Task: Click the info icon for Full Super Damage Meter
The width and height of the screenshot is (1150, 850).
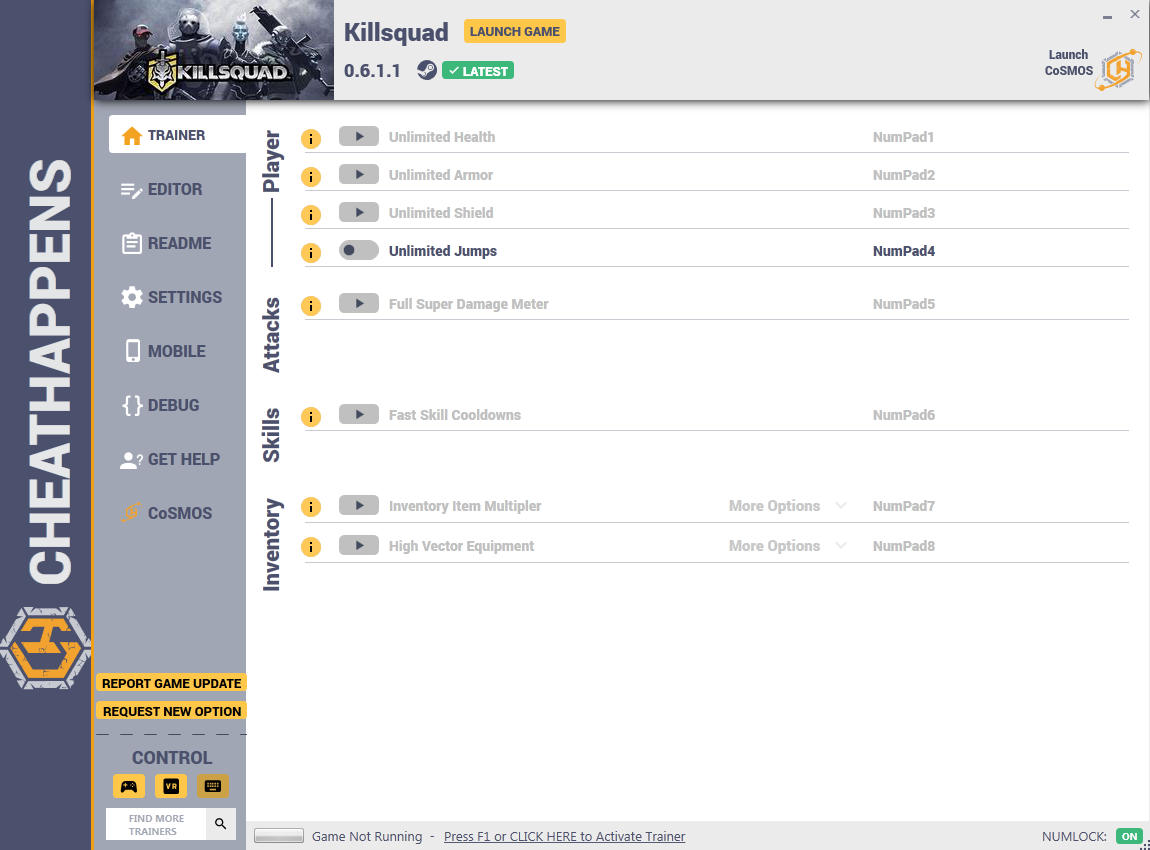Action: (x=311, y=306)
